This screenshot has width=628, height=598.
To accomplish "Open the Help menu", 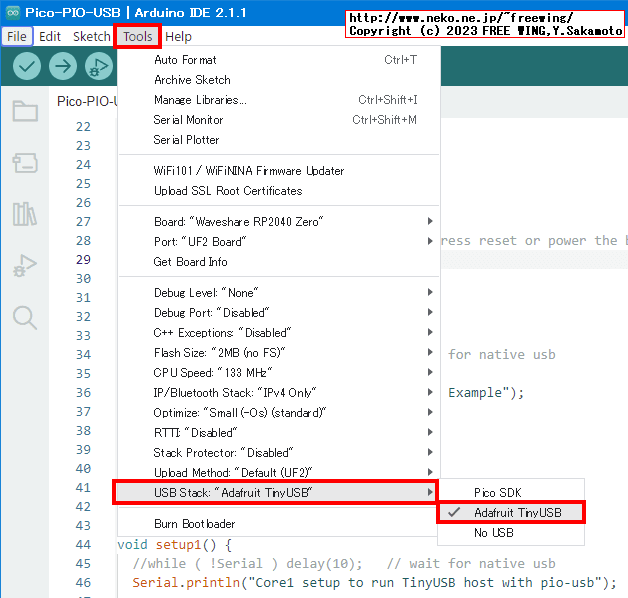I will click(178, 36).
